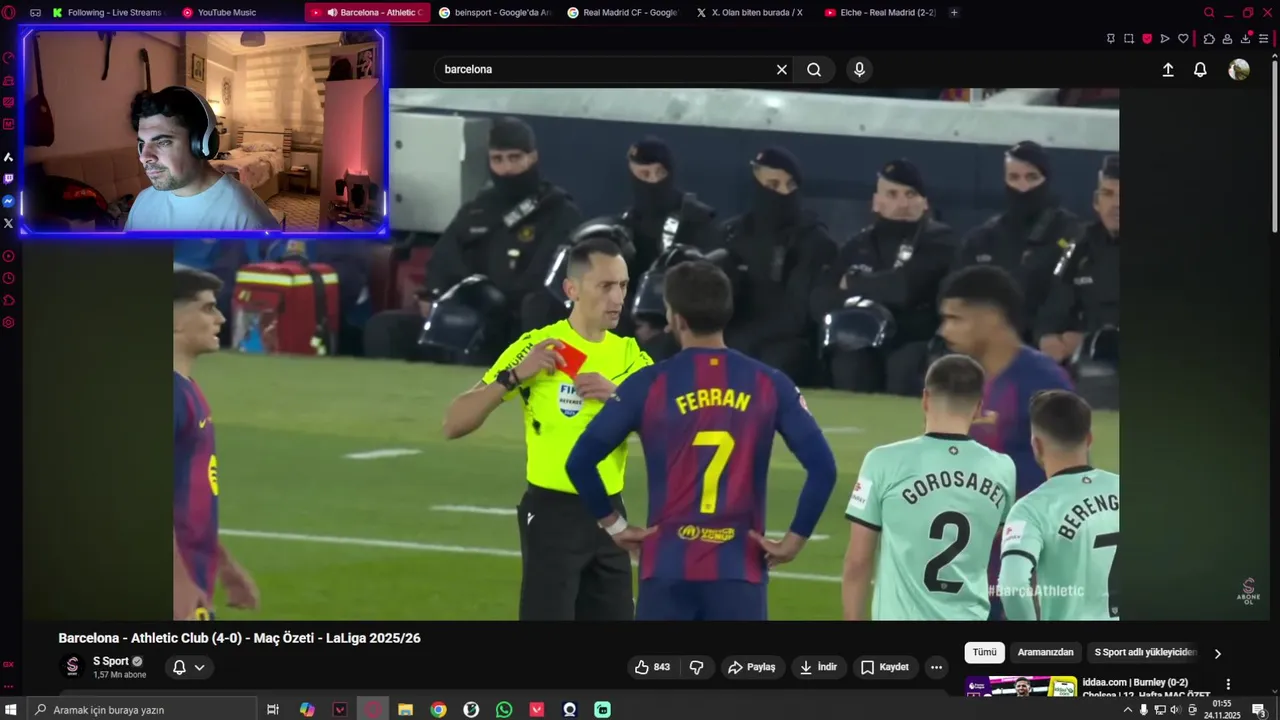This screenshot has width=1280, height=720.
Task: Open the YouTube account avatar menu
Action: (x=1239, y=69)
